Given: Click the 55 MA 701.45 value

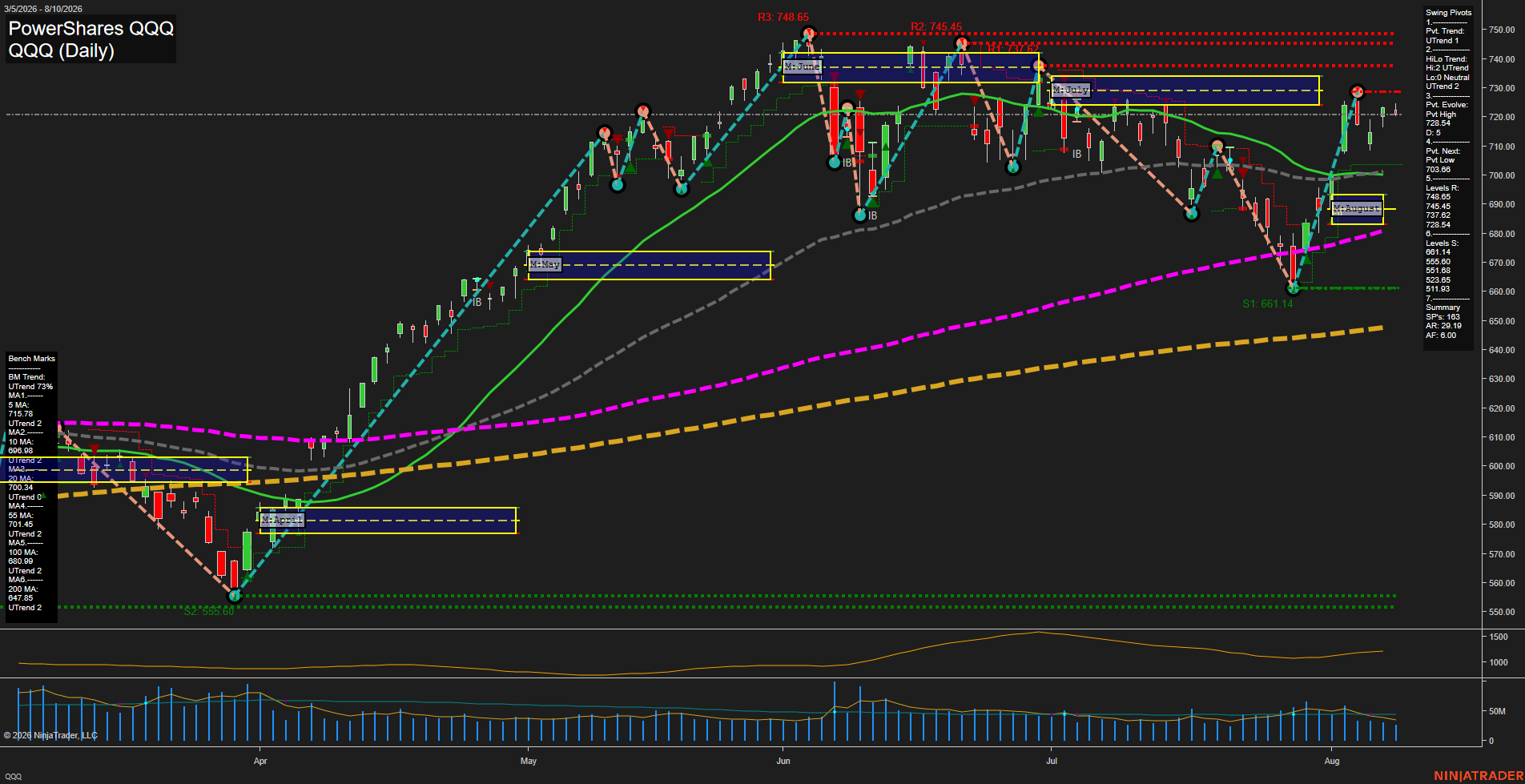Looking at the screenshot, I should (x=21, y=525).
